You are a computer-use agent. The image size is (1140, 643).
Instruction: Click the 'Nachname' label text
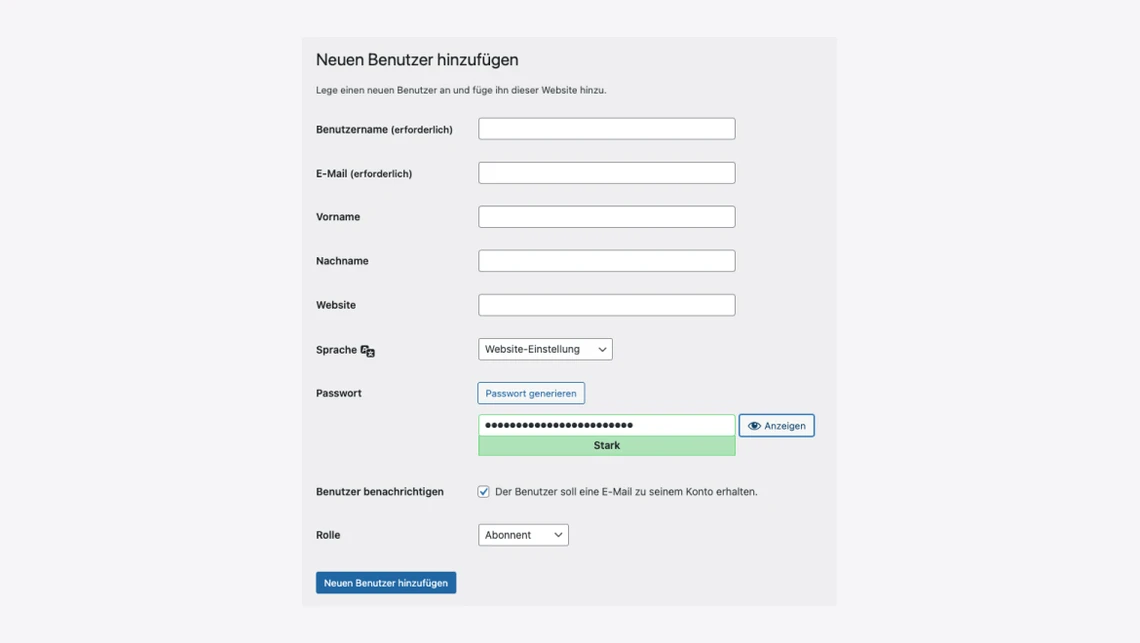pyautogui.click(x=342, y=261)
